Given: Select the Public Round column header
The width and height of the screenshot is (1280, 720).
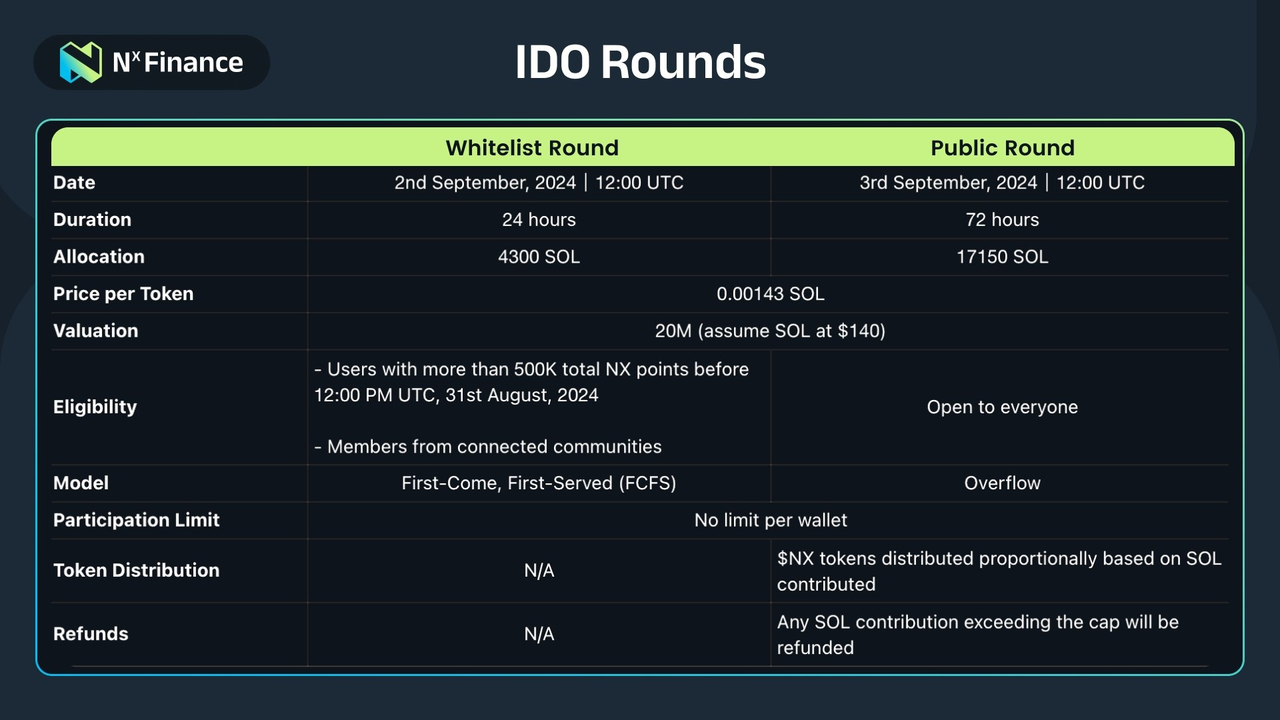Looking at the screenshot, I should (x=1002, y=148).
